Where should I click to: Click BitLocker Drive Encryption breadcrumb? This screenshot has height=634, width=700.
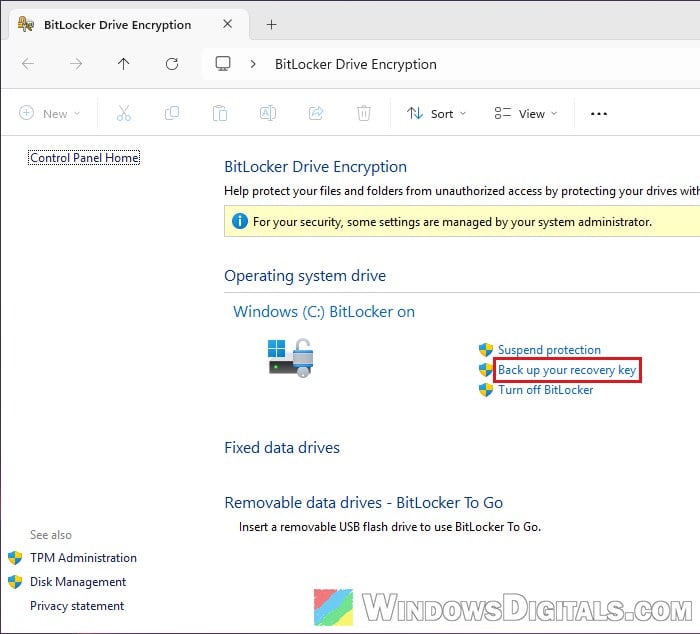coord(355,64)
